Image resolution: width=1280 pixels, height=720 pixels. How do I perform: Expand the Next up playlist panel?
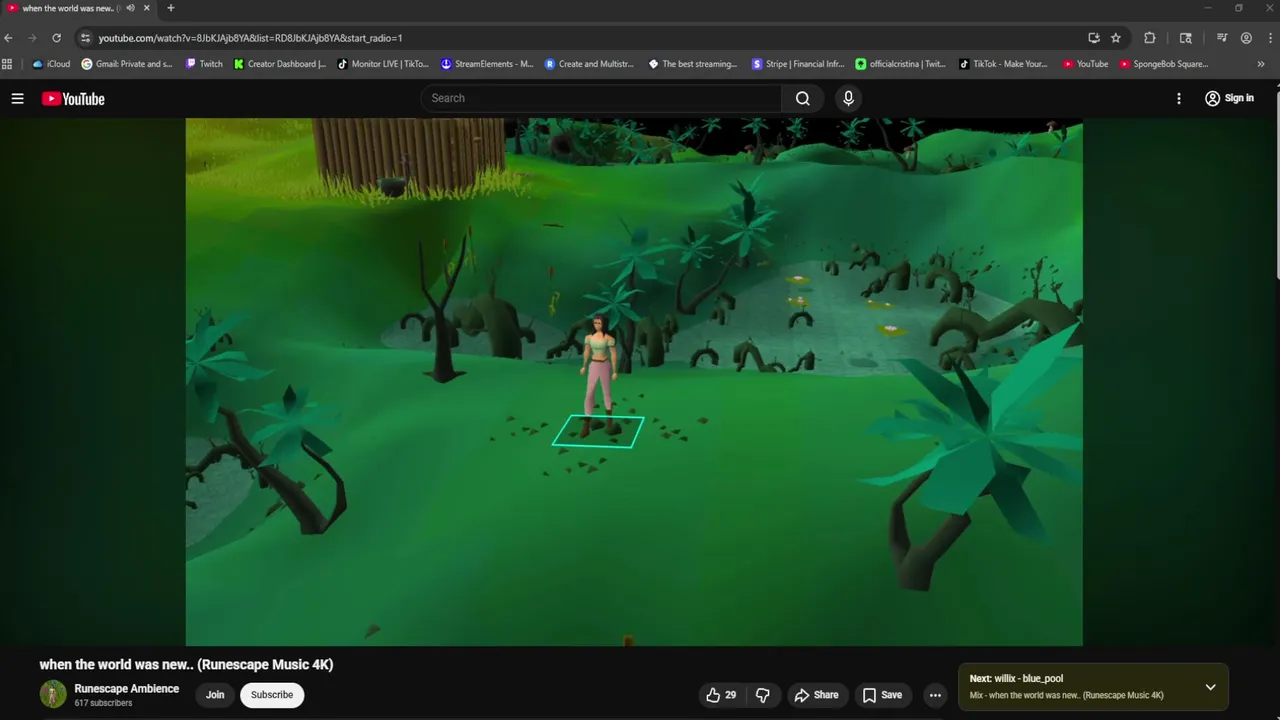[1210, 687]
